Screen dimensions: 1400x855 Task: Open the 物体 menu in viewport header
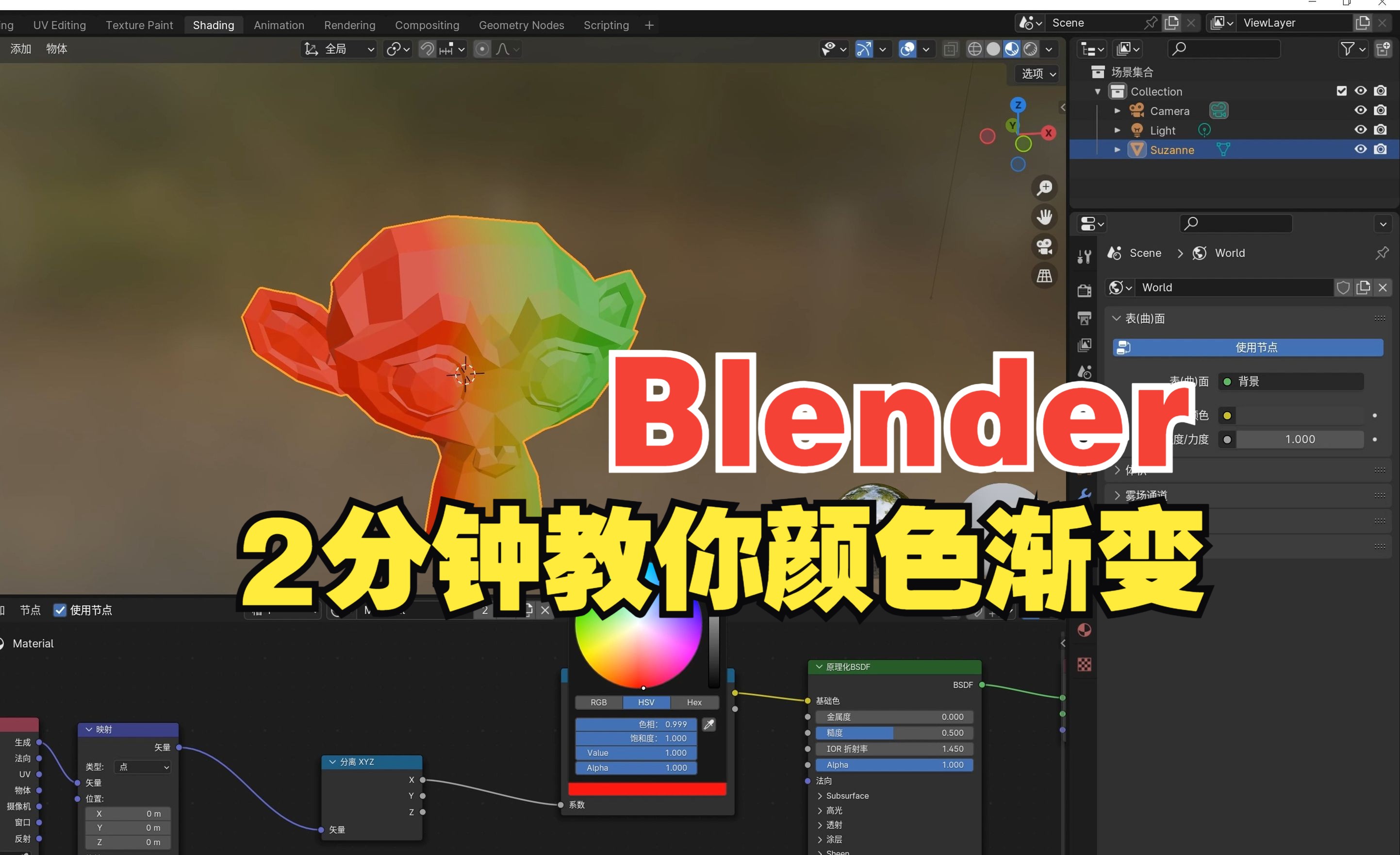click(x=57, y=49)
